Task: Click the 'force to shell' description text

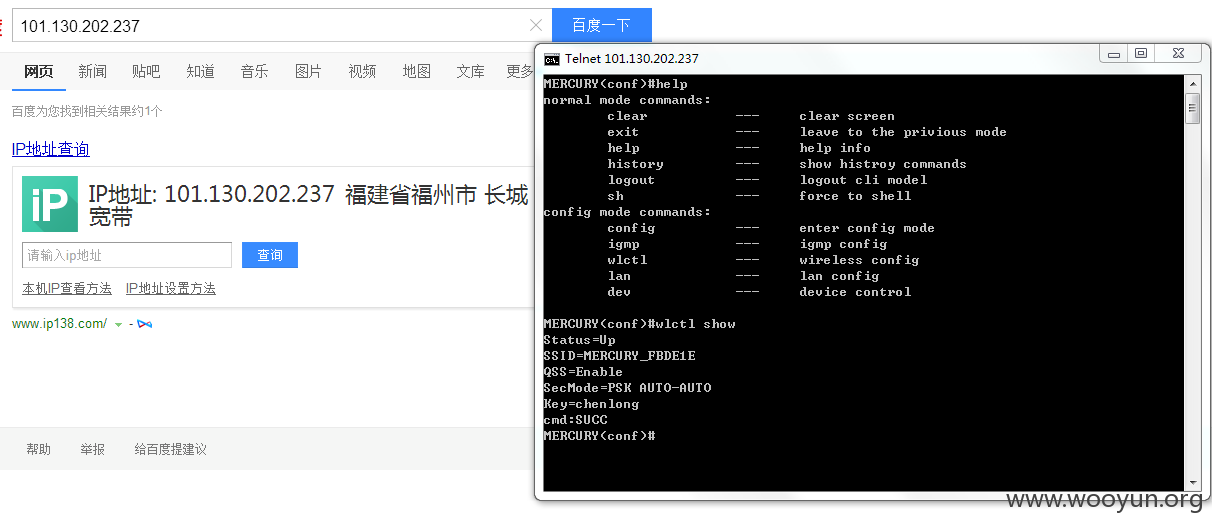Action: [x=856, y=196]
